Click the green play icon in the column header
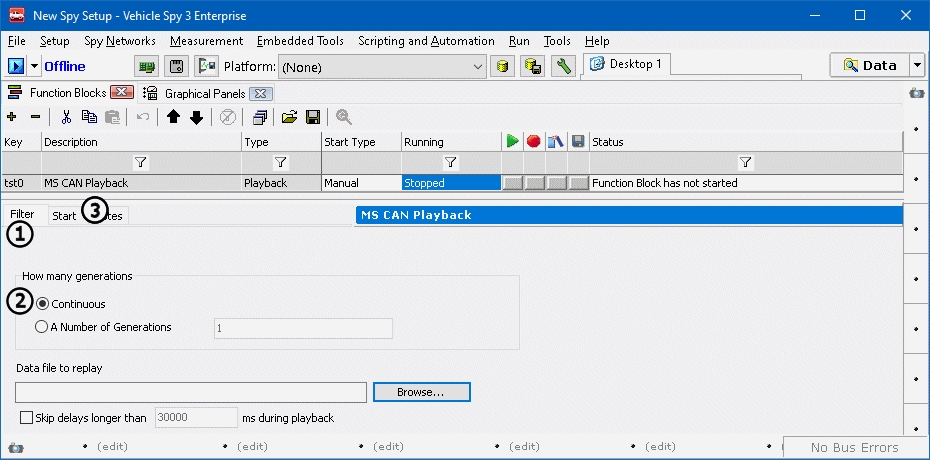This screenshot has height=460, width=930. point(512,142)
